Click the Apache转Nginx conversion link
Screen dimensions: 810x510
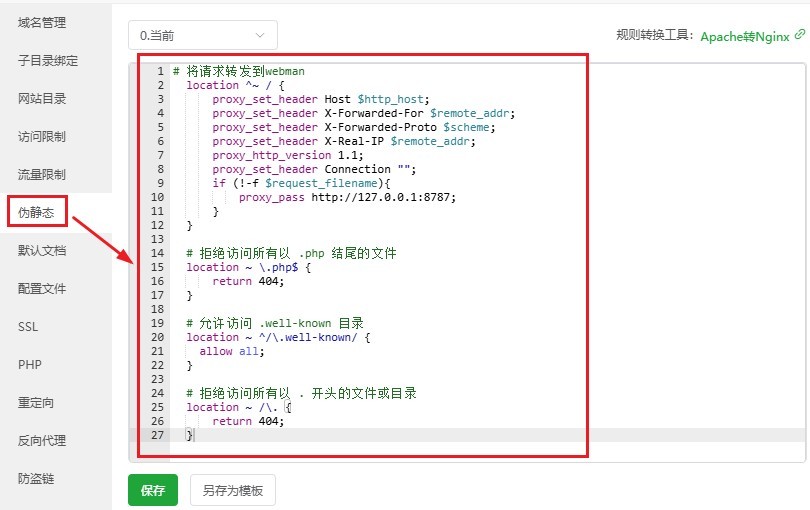coord(745,37)
